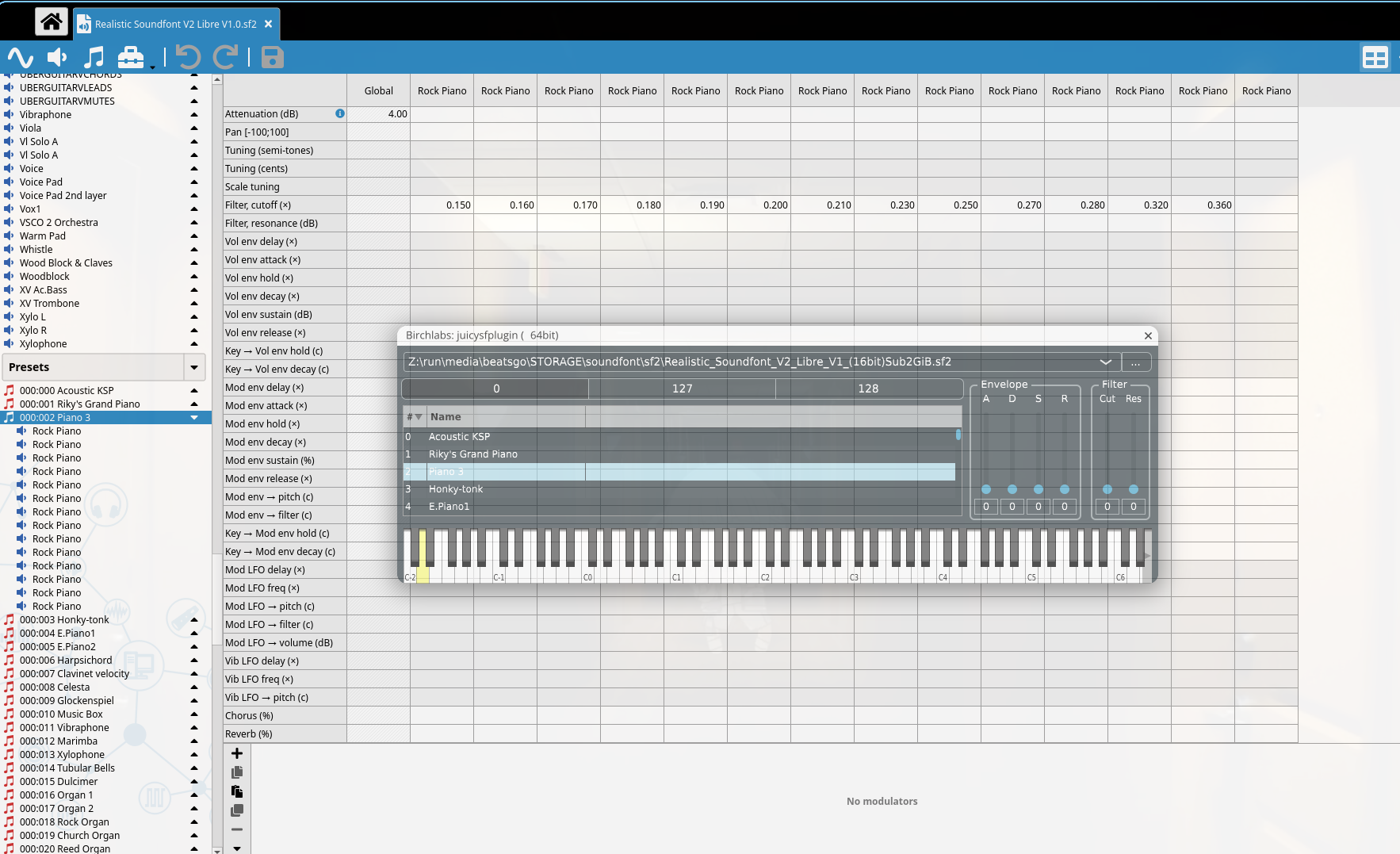
Task: Open the toolbox tools icon
Action: (131, 57)
